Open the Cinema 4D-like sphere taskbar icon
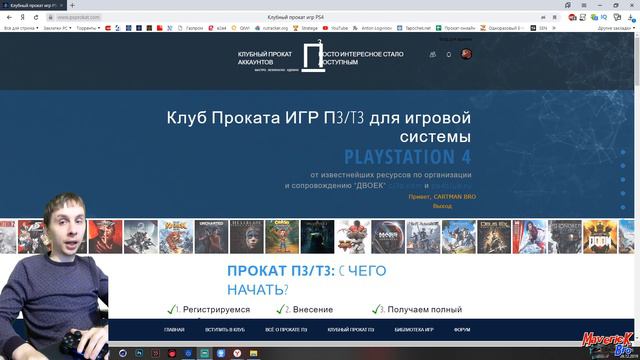This screenshot has width=640, height=360. [123, 353]
